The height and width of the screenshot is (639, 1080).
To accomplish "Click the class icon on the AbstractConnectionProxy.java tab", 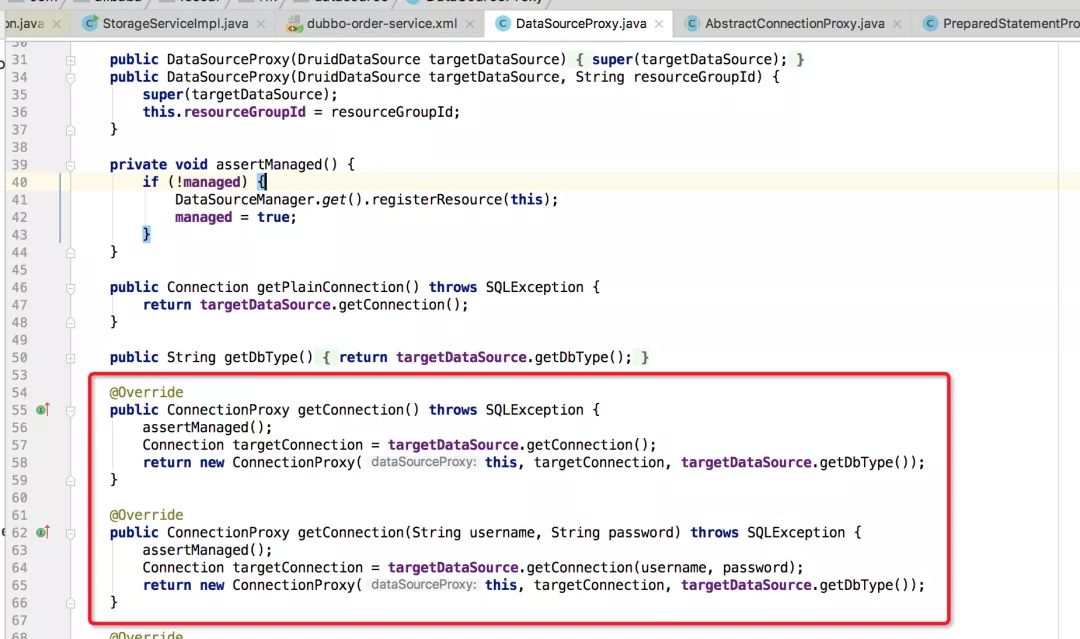I will click(x=692, y=23).
